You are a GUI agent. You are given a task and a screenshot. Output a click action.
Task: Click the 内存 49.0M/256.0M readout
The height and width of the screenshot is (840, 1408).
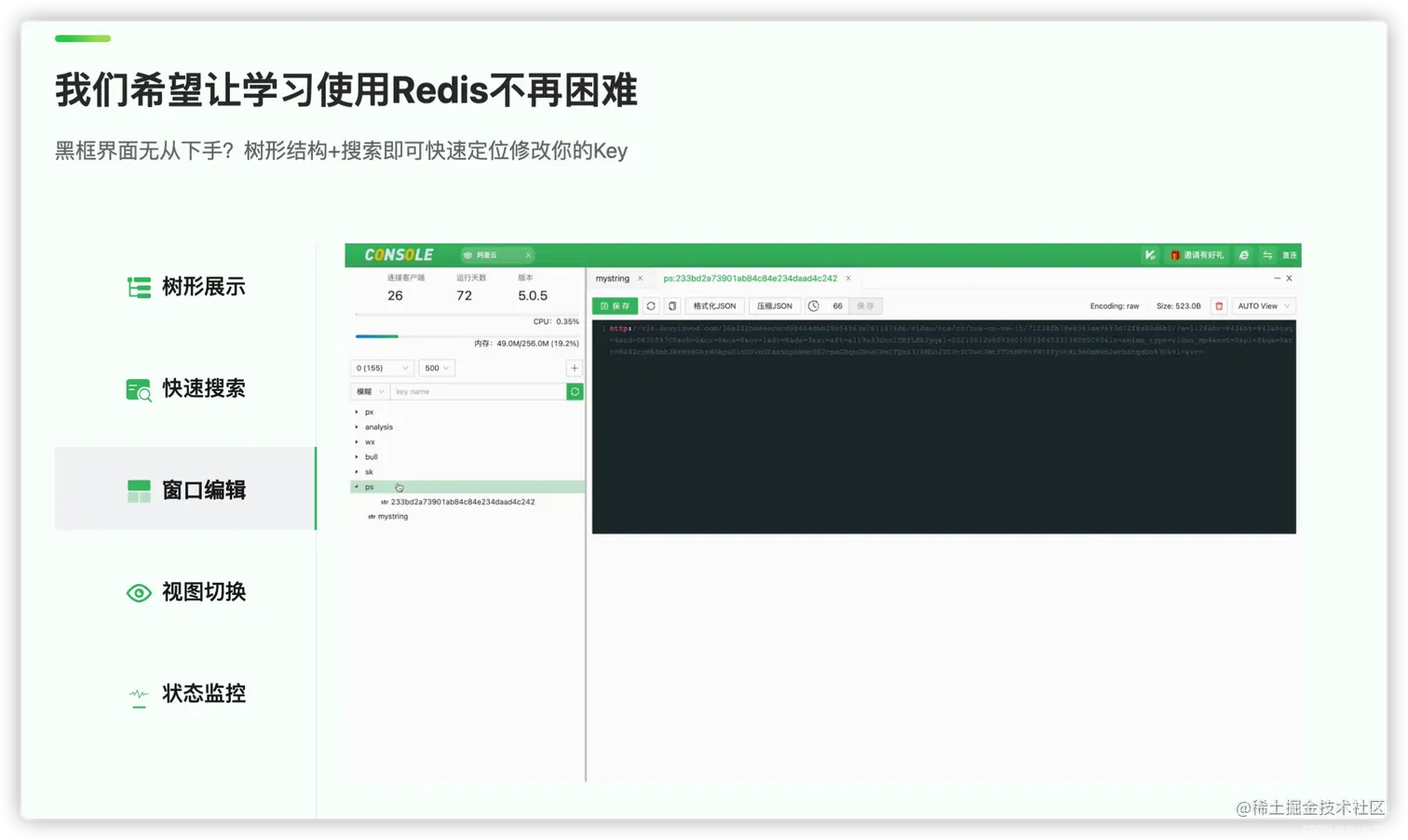click(x=527, y=344)
